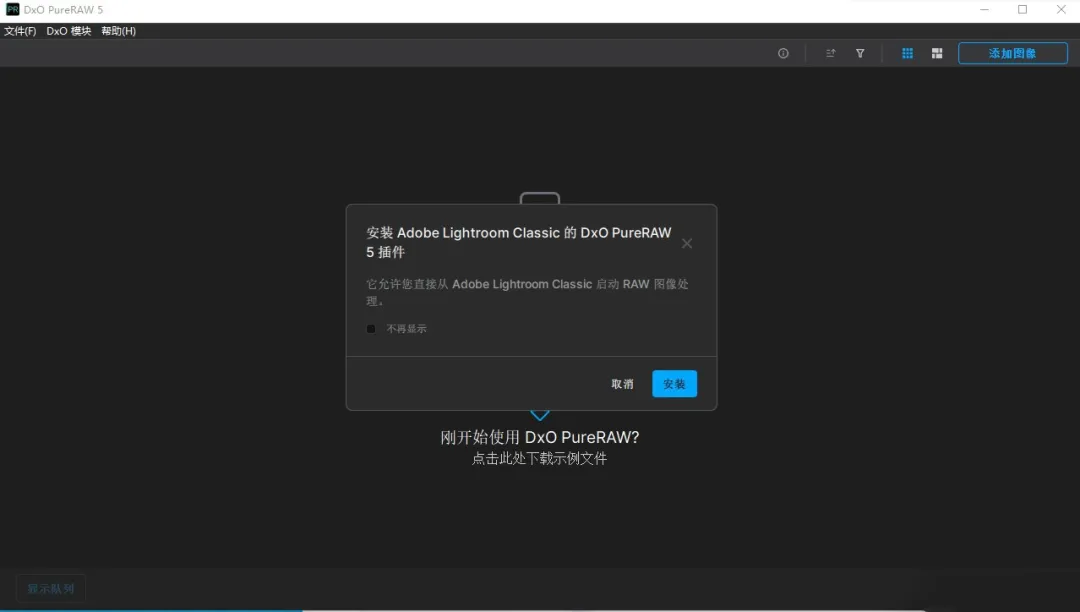Switch to large mosaic thumbnail view
The height and width of the screenshot is (612, 1080).
click(x=937, y=53)
